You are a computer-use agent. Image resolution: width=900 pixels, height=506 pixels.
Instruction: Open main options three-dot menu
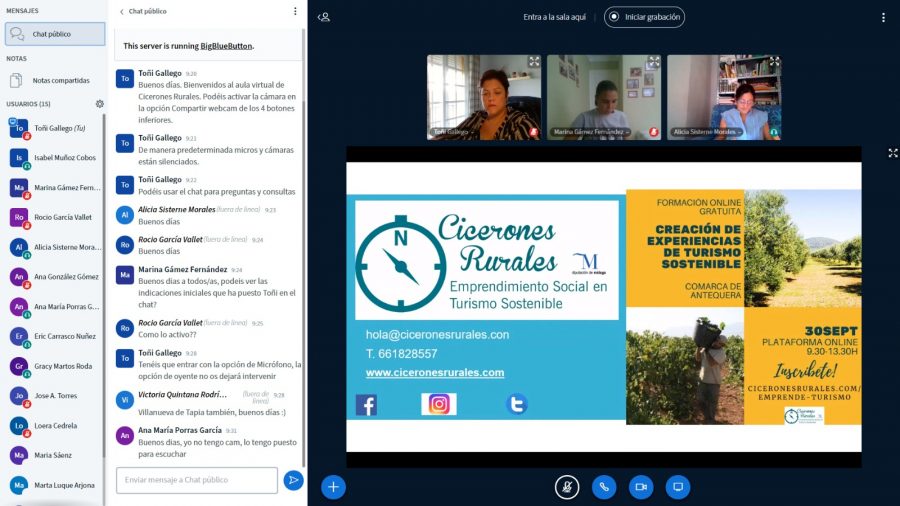[883, 18]
